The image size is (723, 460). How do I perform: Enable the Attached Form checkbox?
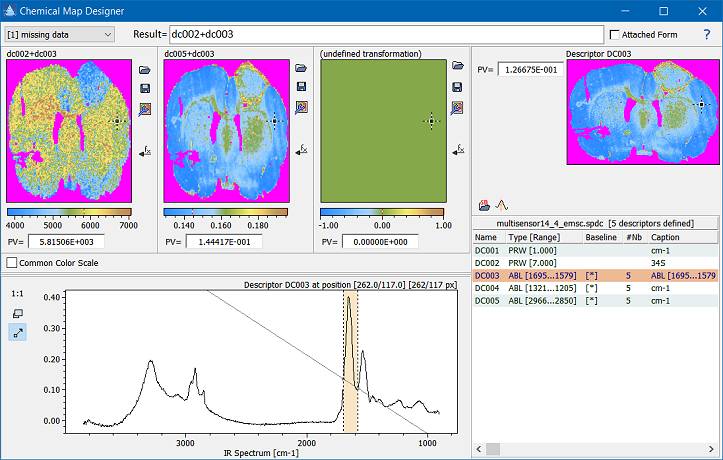pyautogui.click(x=614, y=35)
